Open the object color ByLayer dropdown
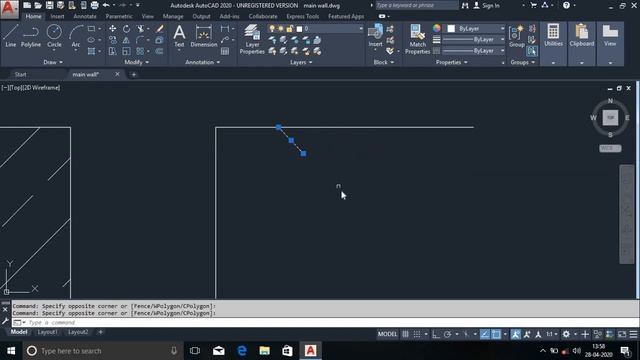Viewport: 640px width, 360px height. point(475,29)
